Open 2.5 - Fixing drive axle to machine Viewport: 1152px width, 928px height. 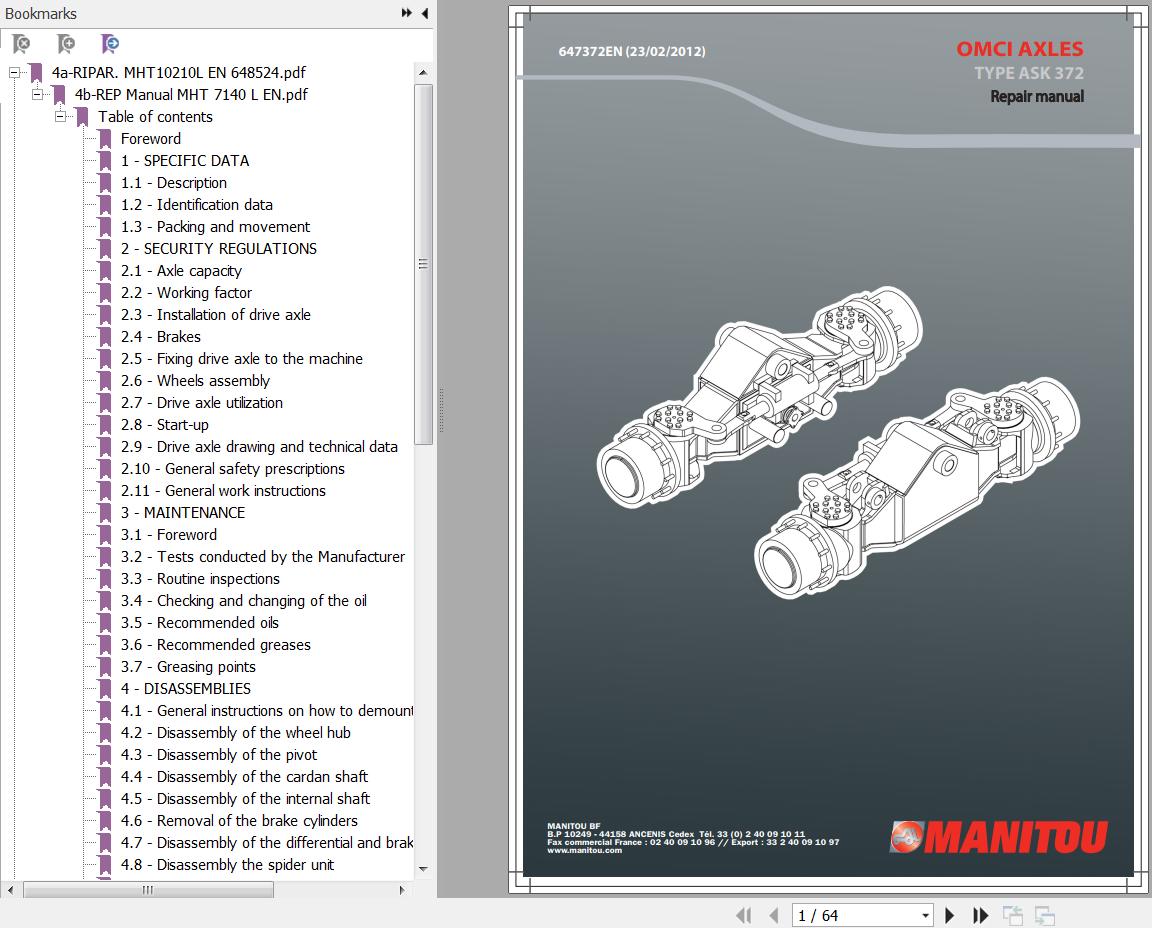(x=242, y=359)
